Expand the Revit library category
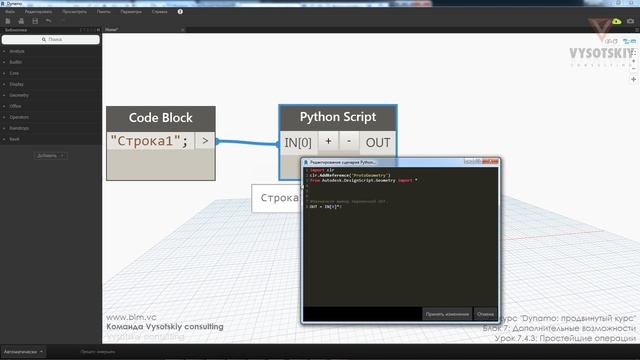 click(14, 139)
